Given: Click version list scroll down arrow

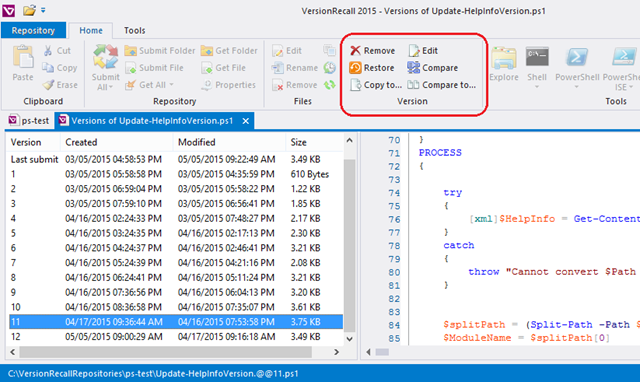Looking at the screenshot, I should 349,339.
